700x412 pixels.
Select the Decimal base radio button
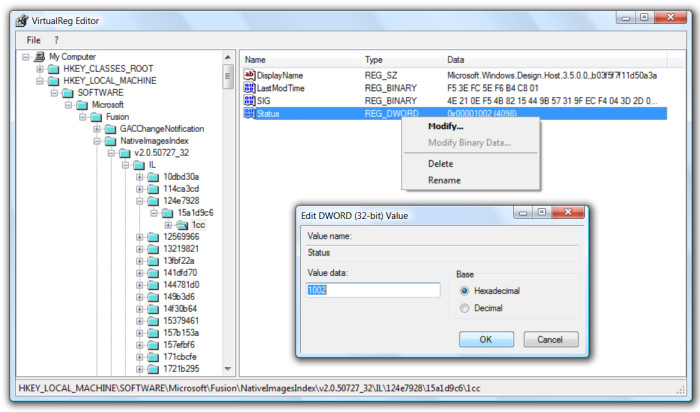click(x=463, y=308)
